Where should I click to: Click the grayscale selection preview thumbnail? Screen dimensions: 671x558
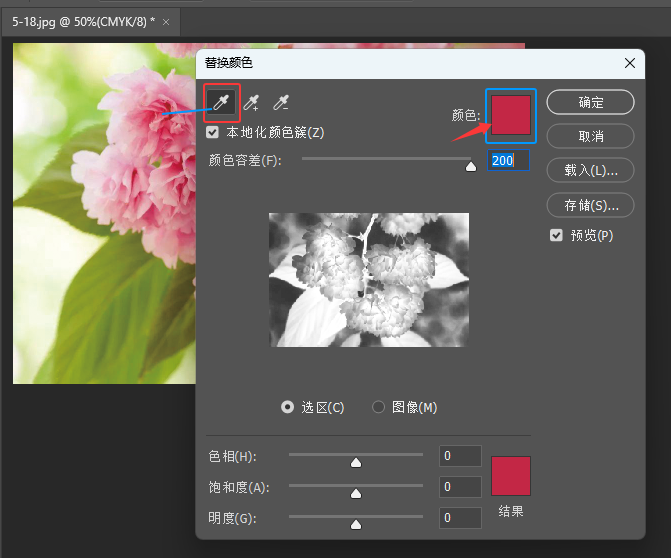369,280
